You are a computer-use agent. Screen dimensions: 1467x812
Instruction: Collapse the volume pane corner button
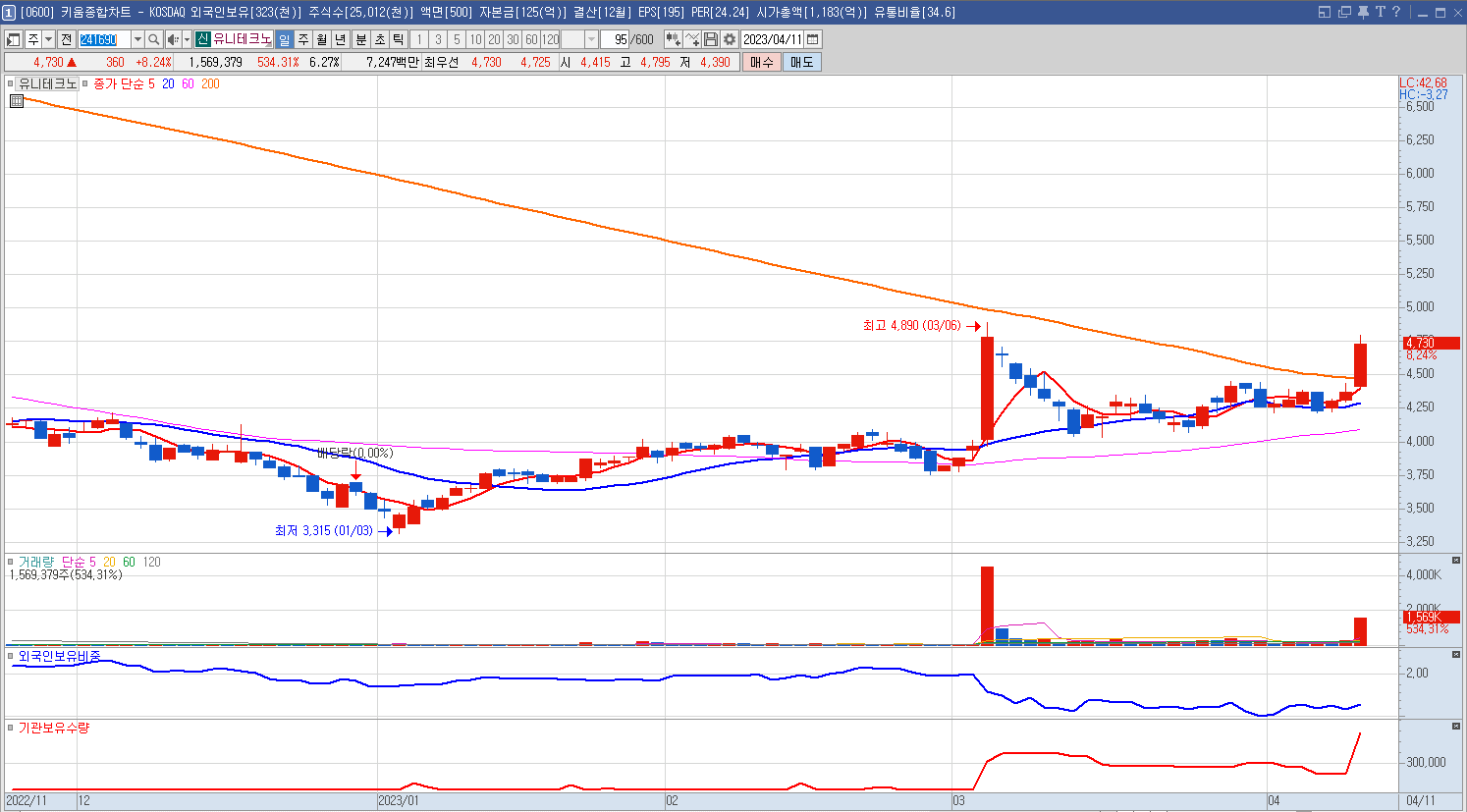(x=1456, y=561)
